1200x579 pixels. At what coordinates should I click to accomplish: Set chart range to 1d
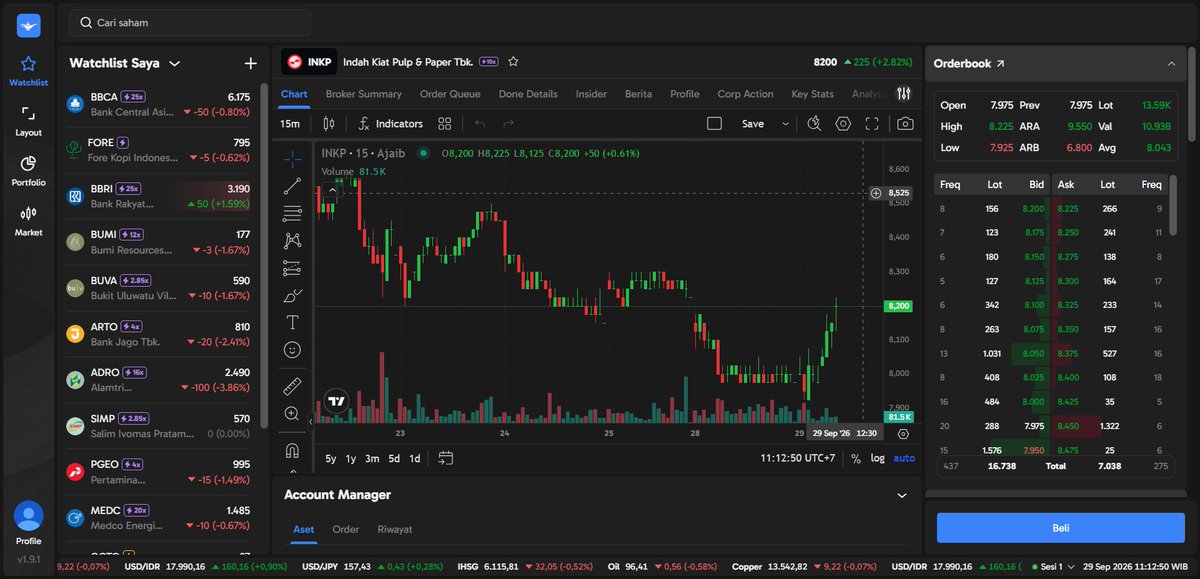(x=415, y=458)
